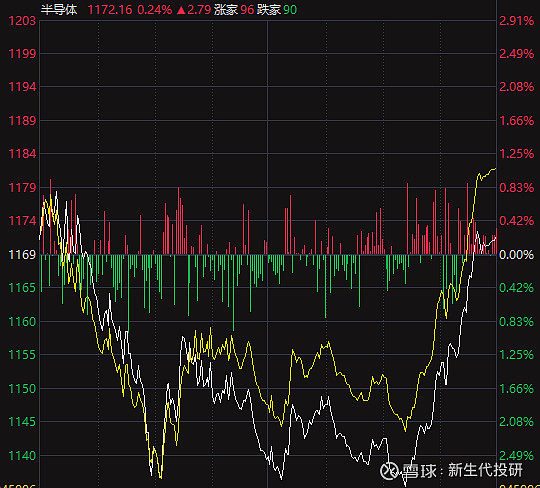Click the 半导体 sector title
The image size is (540, 488).
tap(59, 10)
